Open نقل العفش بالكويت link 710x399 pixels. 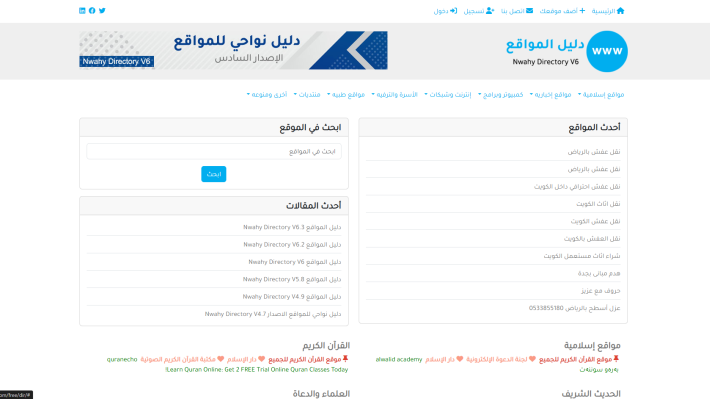coord(592,238)
